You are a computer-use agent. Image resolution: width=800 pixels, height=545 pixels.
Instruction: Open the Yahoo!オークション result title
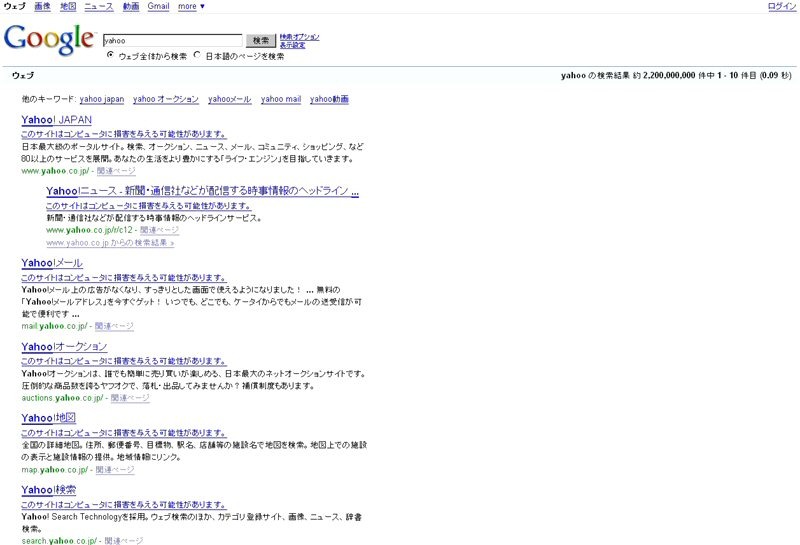[x=64, y=347]
